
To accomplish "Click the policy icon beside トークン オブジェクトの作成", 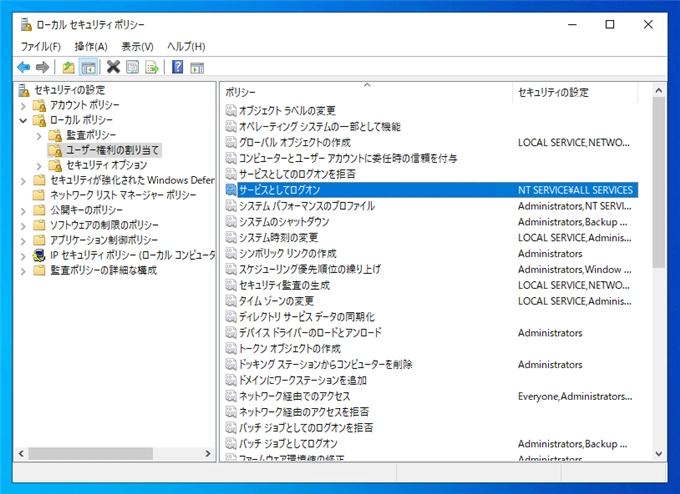I will point(231,348).
